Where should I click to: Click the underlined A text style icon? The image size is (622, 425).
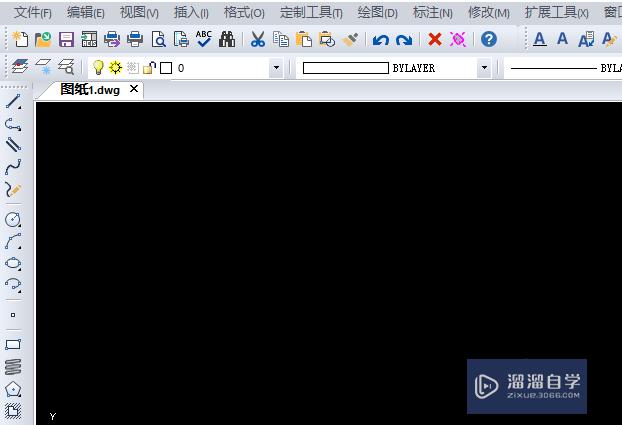539,39
